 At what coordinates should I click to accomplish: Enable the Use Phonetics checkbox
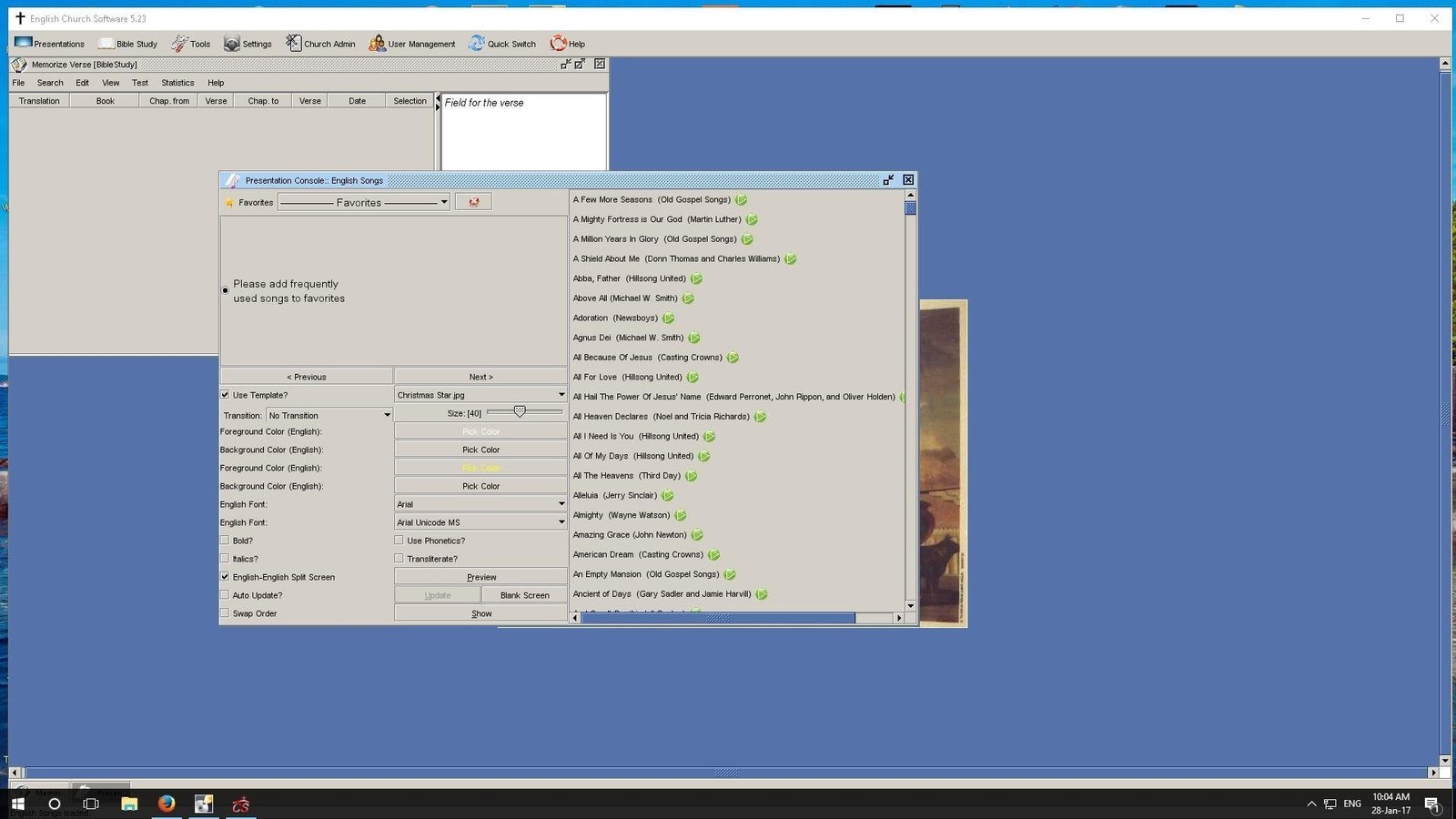point(399,541)
